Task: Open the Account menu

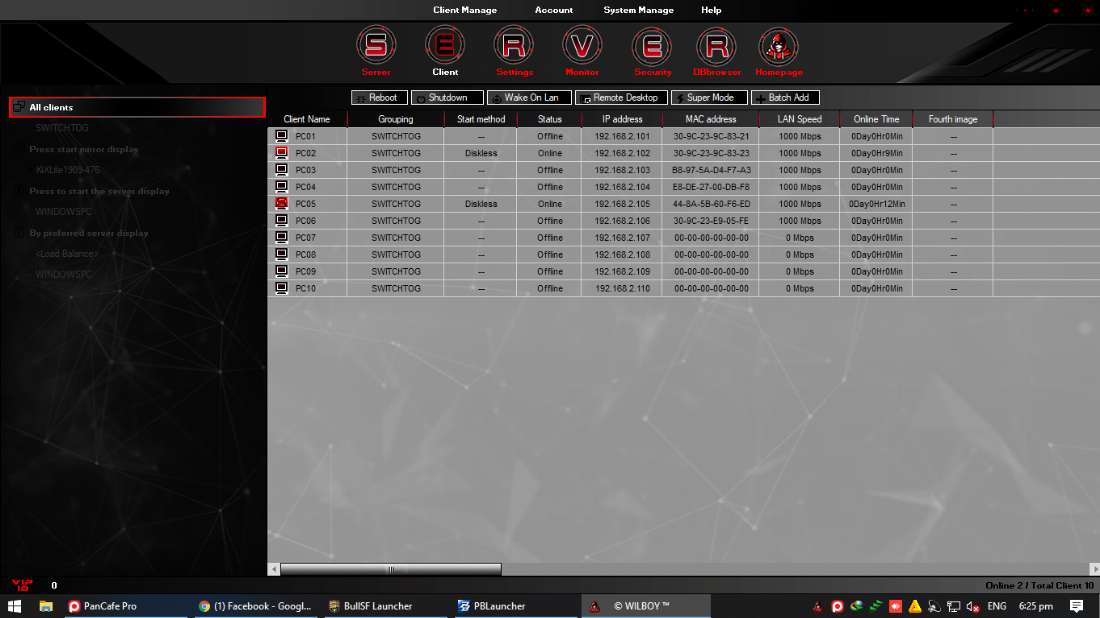Action: tap(554, 10)
